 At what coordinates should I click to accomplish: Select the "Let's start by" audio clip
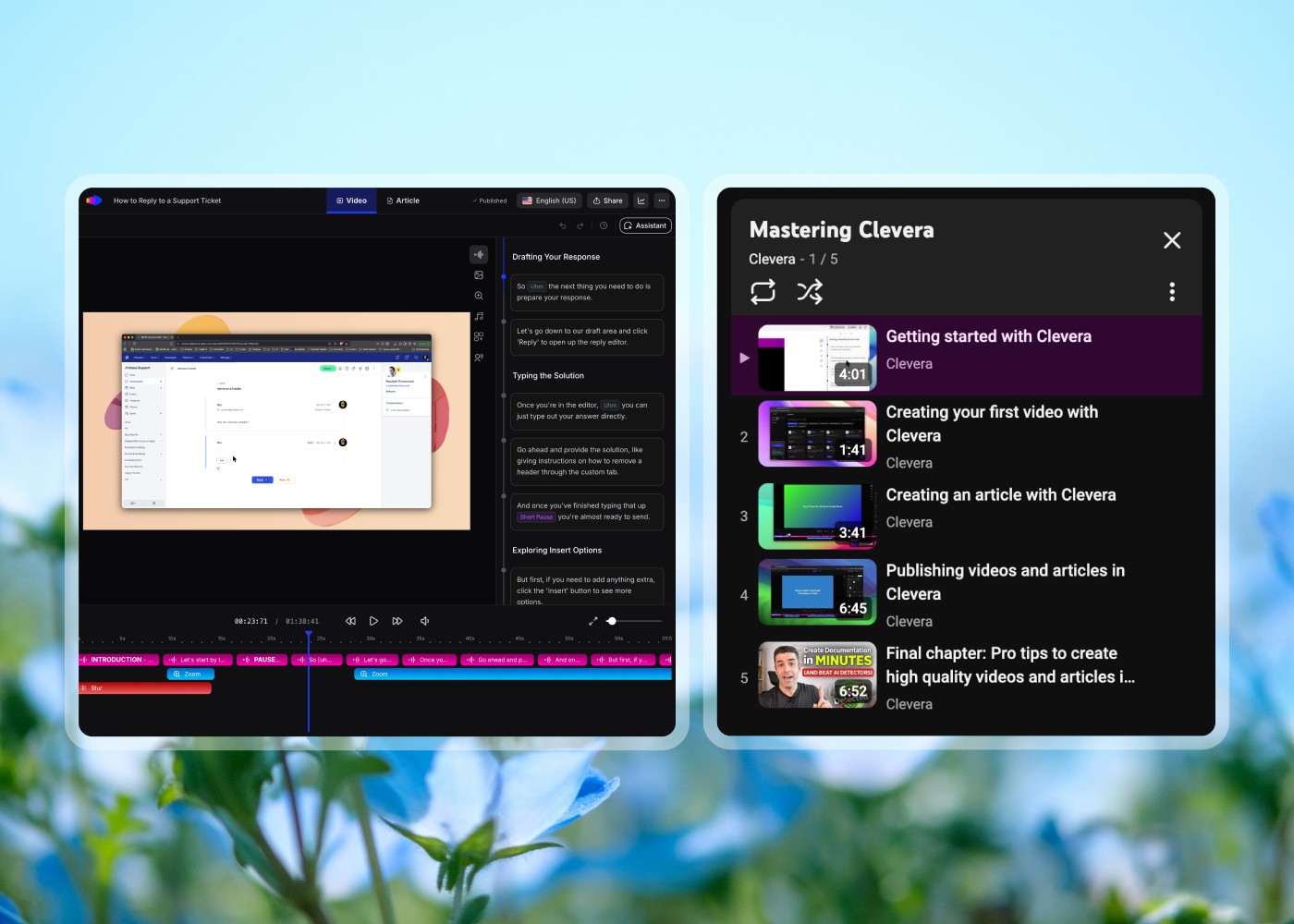click(198, 660)
